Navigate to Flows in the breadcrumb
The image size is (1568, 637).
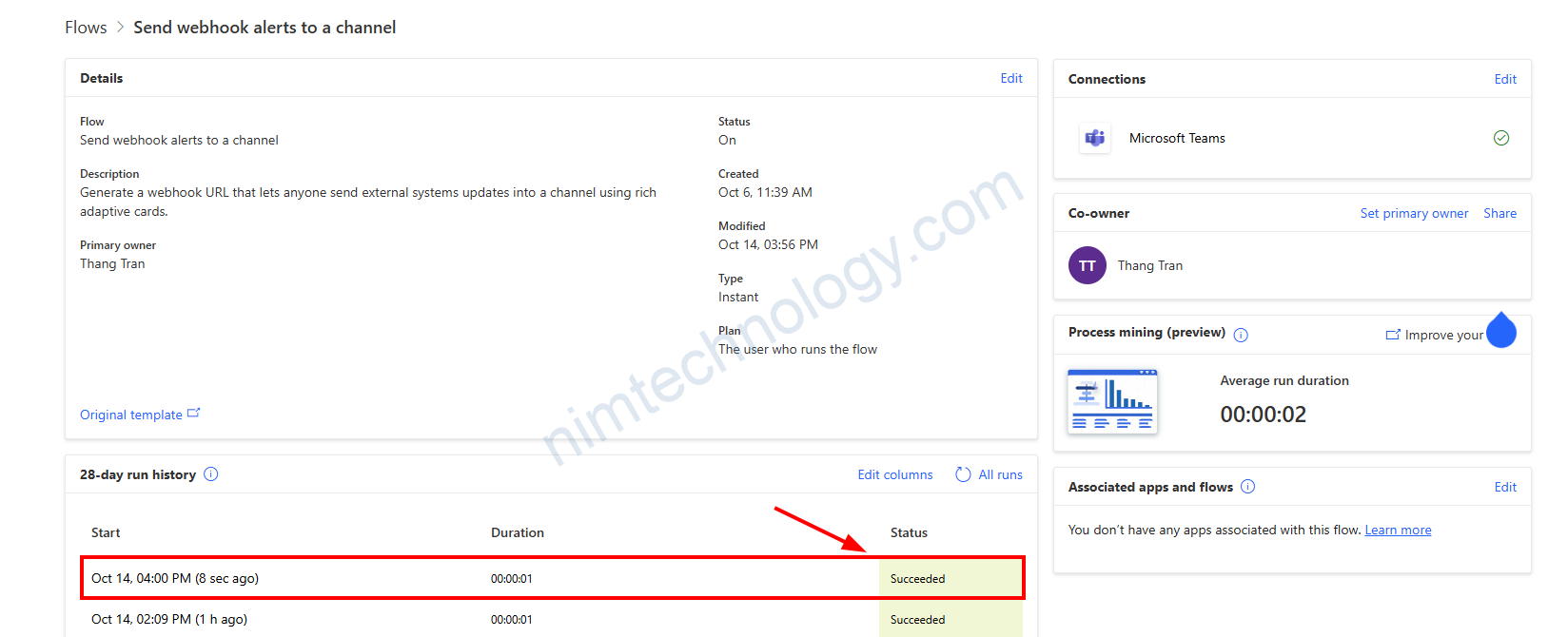pos(86,28)
